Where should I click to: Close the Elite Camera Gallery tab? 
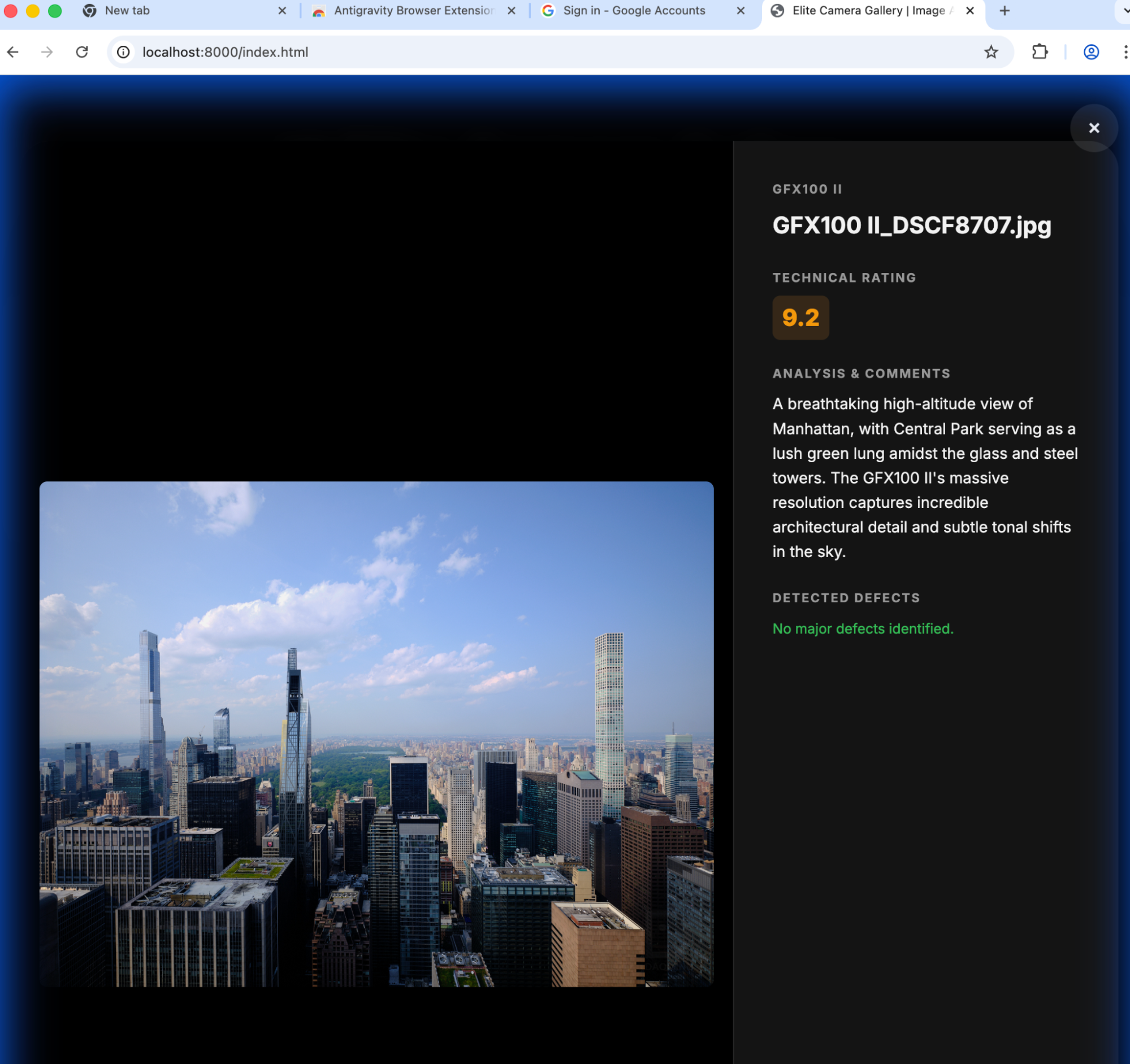click(x=969, y=11)
